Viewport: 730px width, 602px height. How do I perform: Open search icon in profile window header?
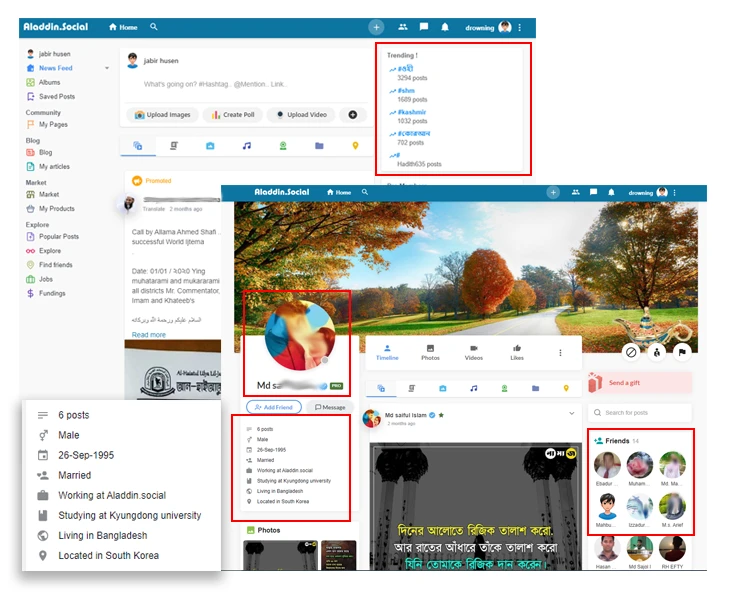coord(365,192)
